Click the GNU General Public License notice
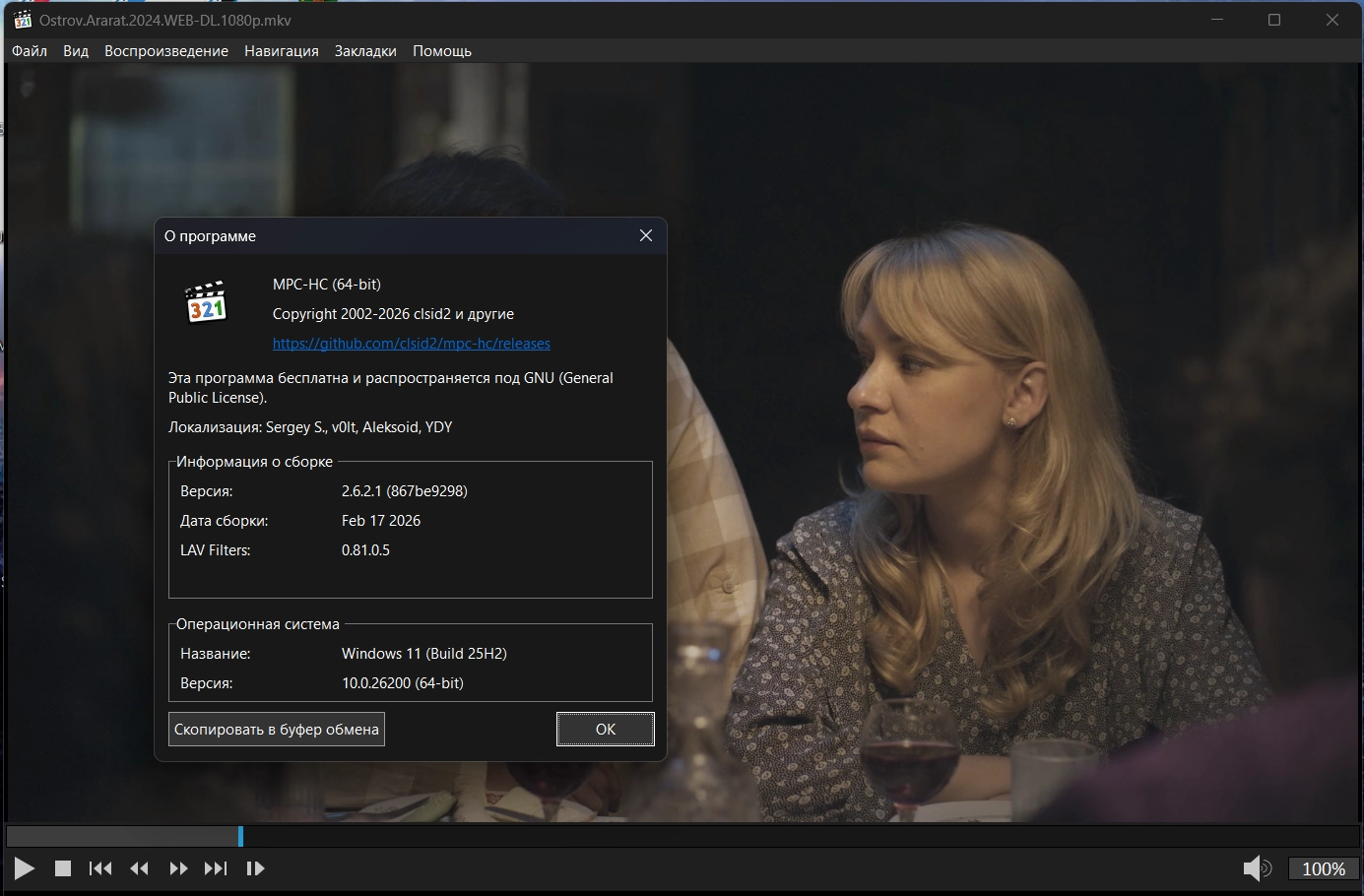 391,387
